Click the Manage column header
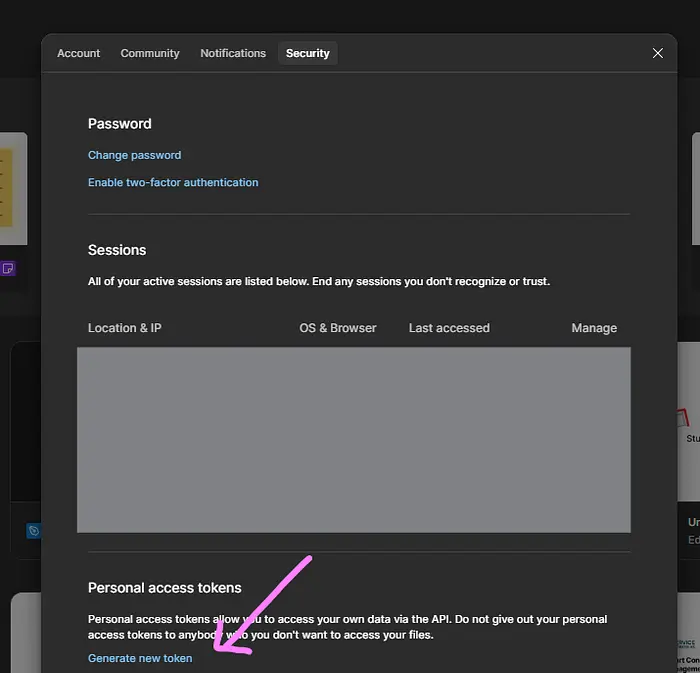Viewport: 700px width, 673px height. (x=594, y=328)
